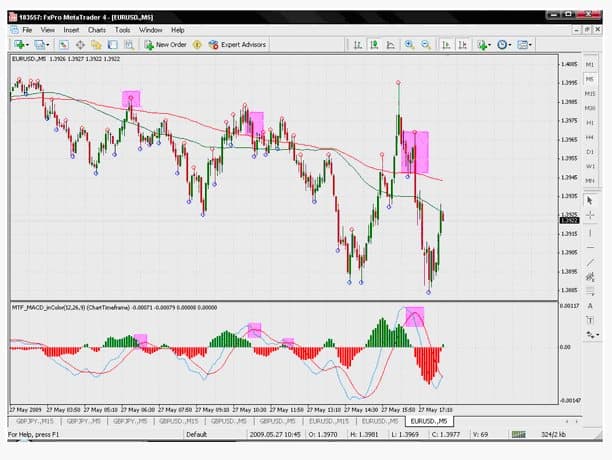Enable the M1 timeframe button

[589, 63]
